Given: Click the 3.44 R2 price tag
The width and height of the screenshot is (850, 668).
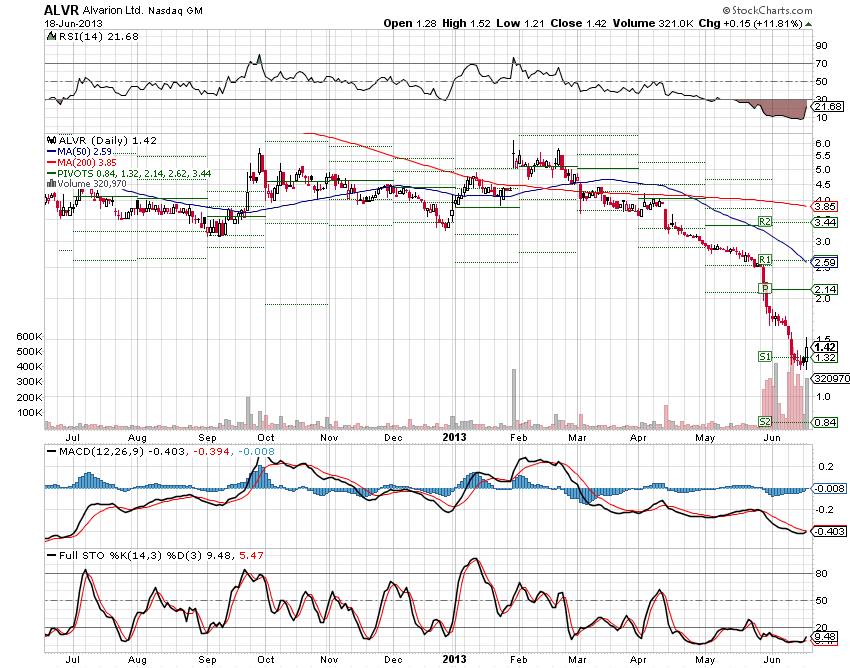Looking at the screenshot, I should coord(825,222).
